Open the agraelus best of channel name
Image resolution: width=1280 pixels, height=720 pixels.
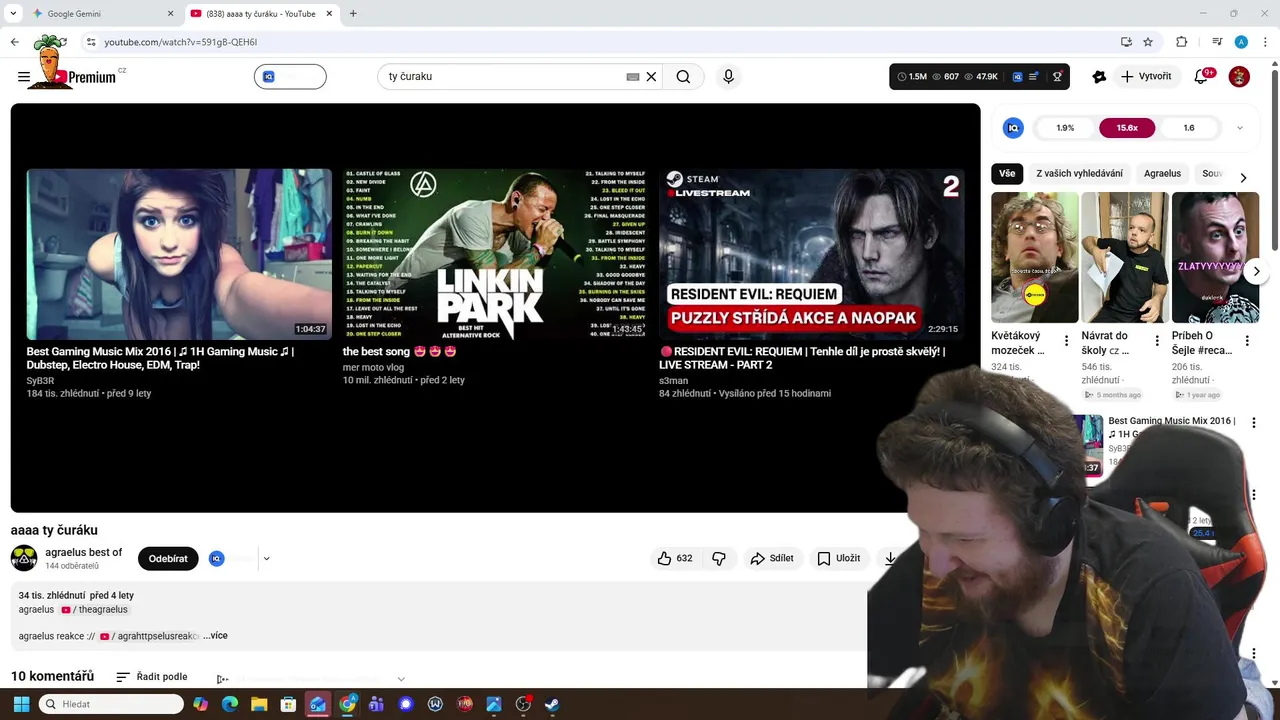[84, 552]
